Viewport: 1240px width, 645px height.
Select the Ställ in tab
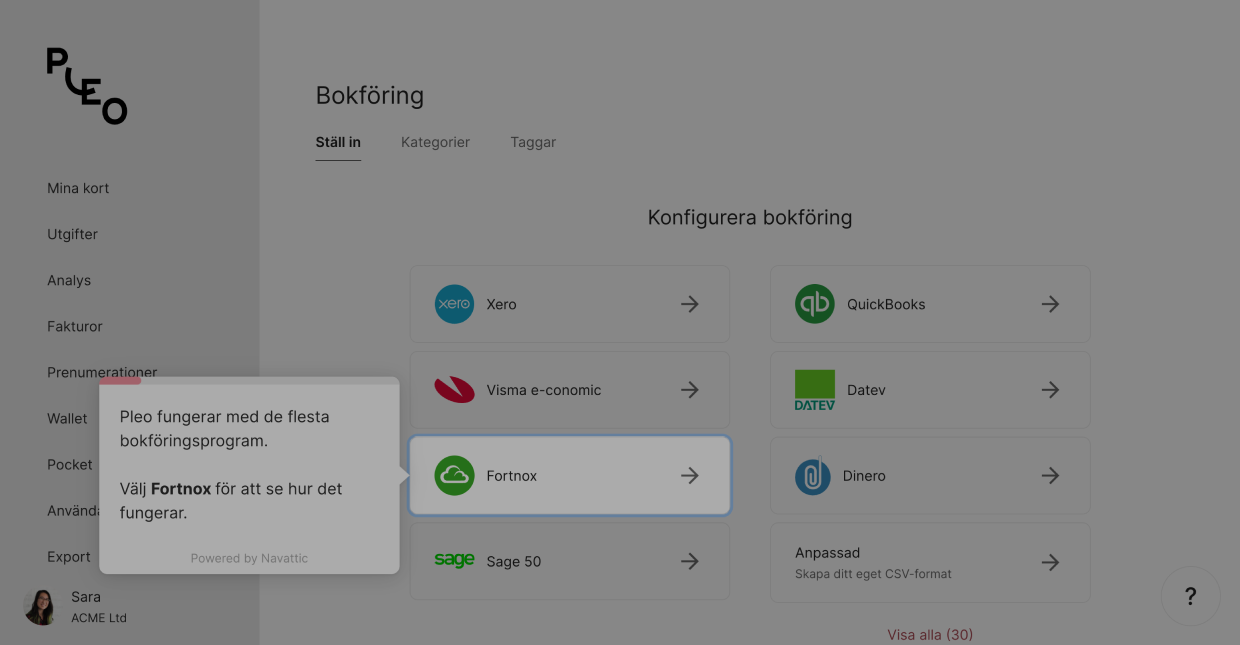(338, 142)
